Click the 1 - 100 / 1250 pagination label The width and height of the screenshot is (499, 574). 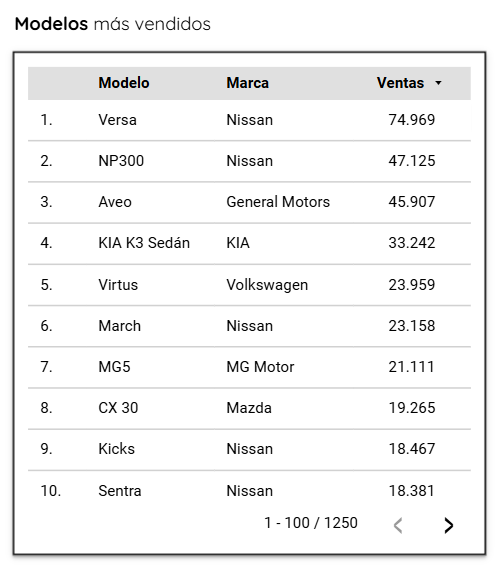pyautogui.click(x=311, y=523)
